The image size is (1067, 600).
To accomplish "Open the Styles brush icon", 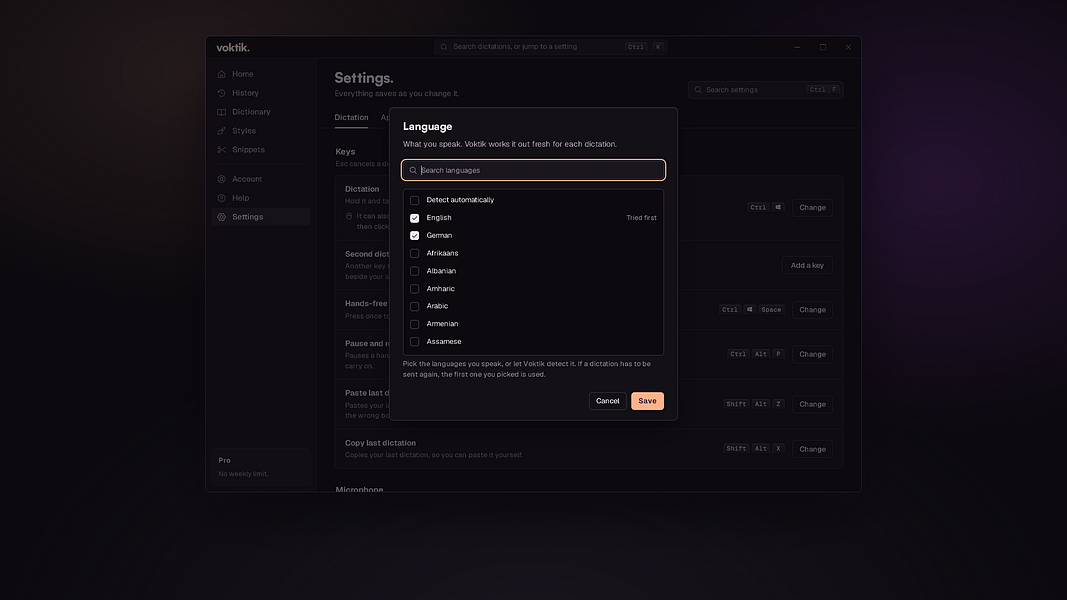I will 222,131.
